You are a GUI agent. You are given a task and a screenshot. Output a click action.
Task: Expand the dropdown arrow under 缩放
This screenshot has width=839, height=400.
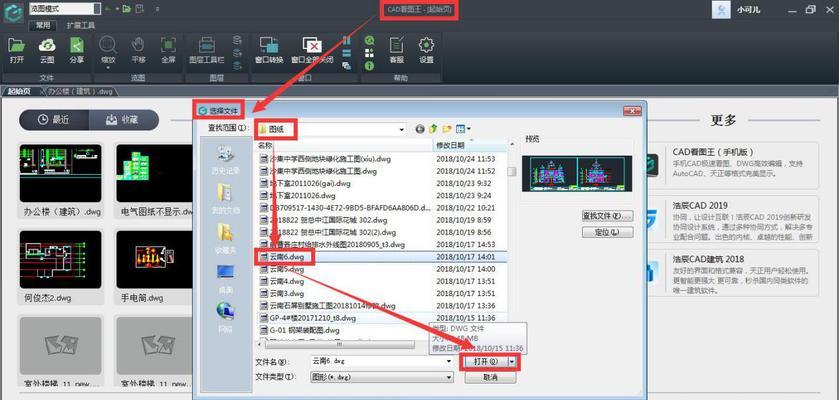[x=109, y=67]
